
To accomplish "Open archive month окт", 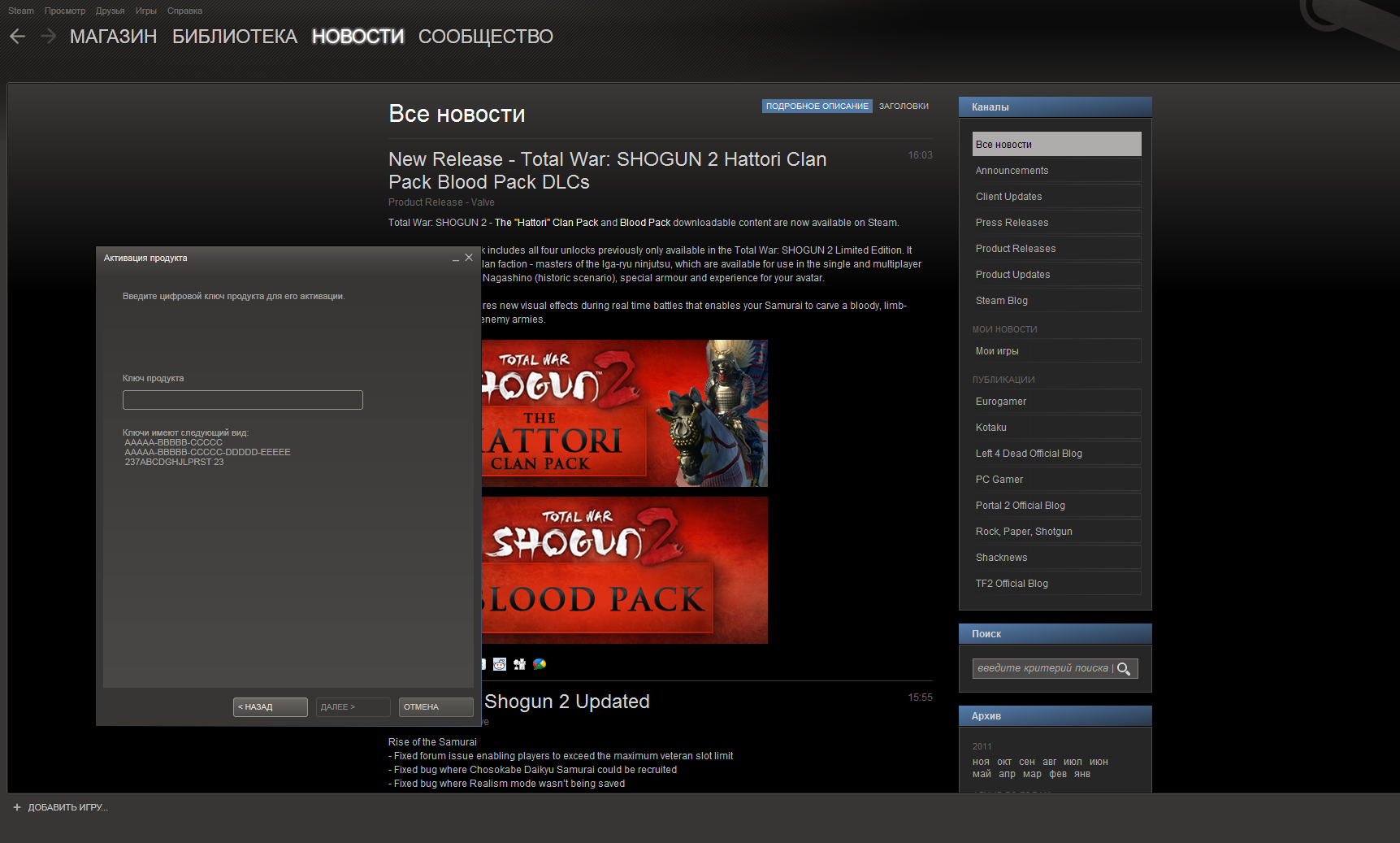I will point(1004,763).
